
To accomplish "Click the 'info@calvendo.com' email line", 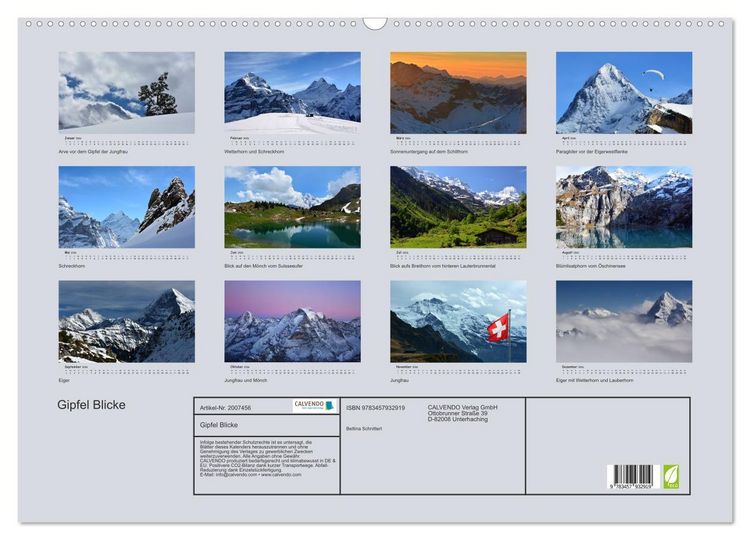I will [x=251, y=475].
